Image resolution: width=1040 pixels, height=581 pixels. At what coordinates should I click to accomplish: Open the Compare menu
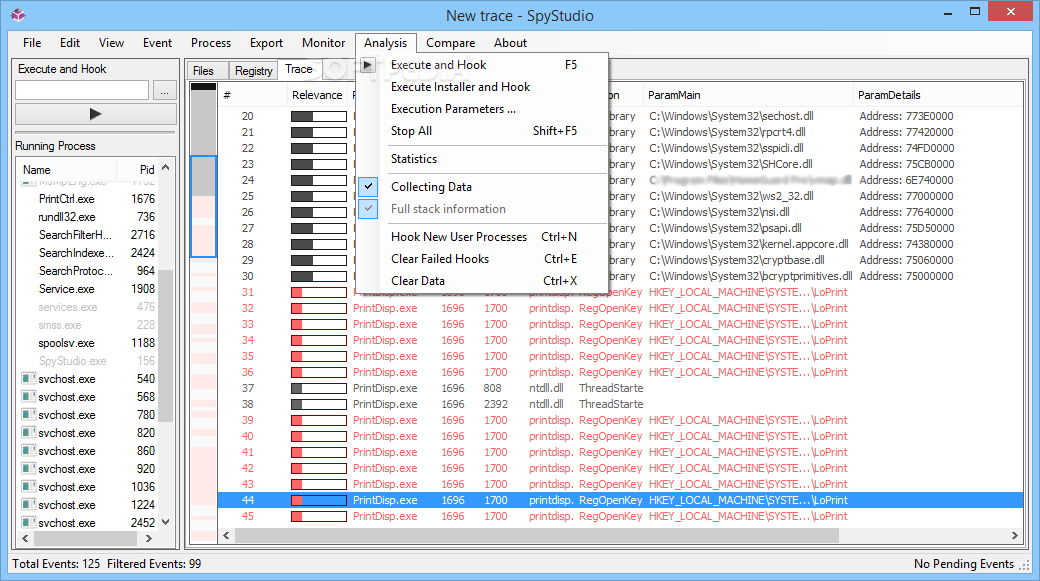pyautogui.click(x=450, y=43)
